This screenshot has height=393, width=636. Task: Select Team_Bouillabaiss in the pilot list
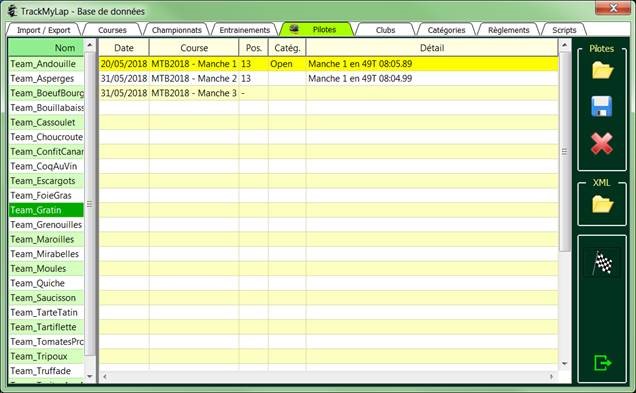coord(46,107)
